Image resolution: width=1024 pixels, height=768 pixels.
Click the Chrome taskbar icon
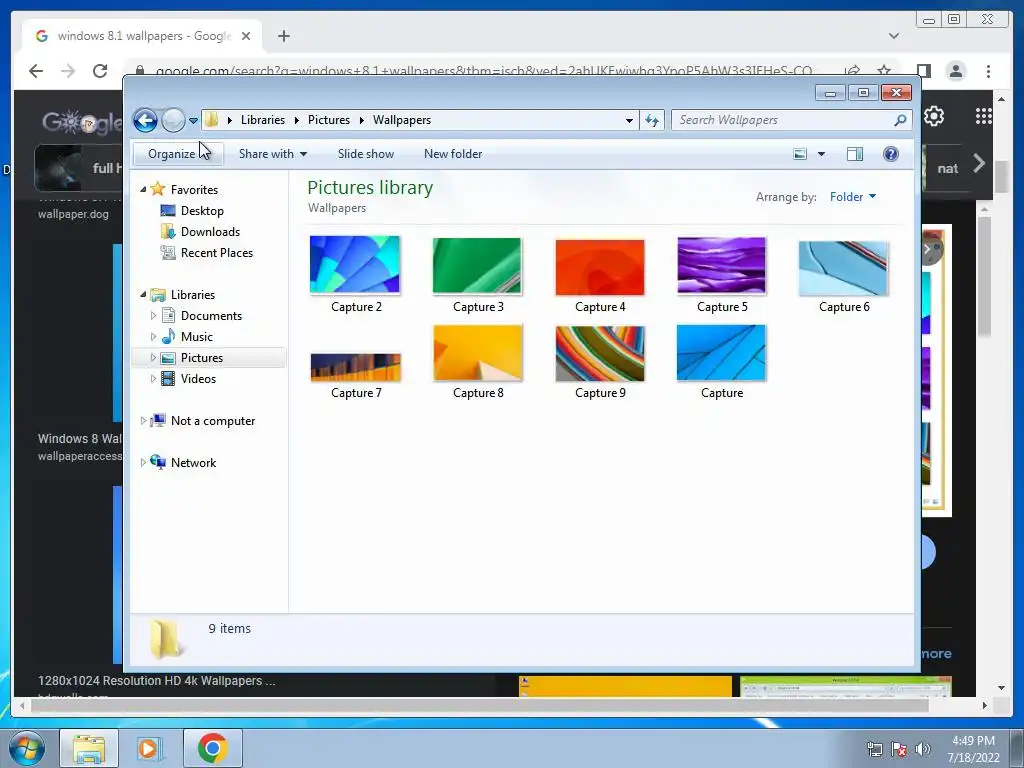click(x=212, y=748)
